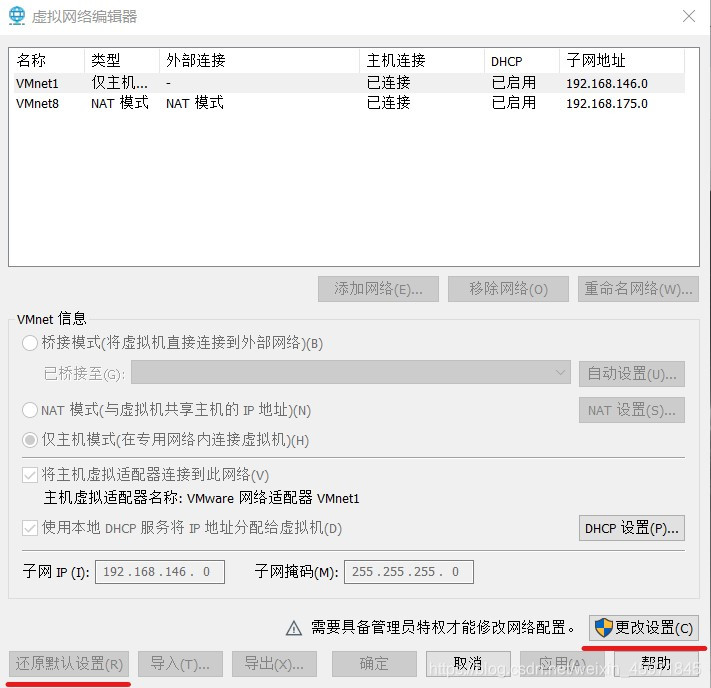Click 移除网络(O) button

(508, 289)
